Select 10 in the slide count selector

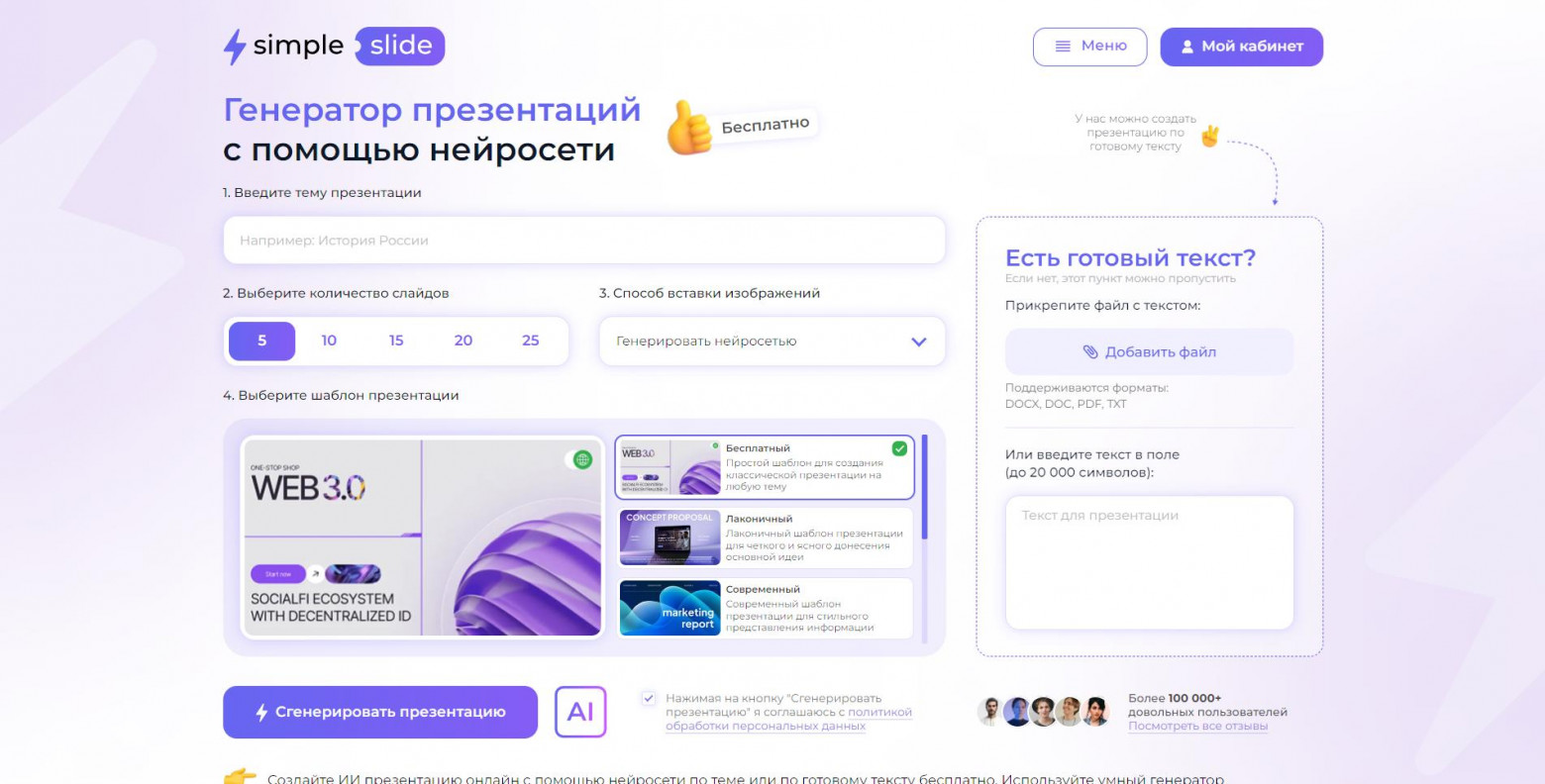pos(329,341)
